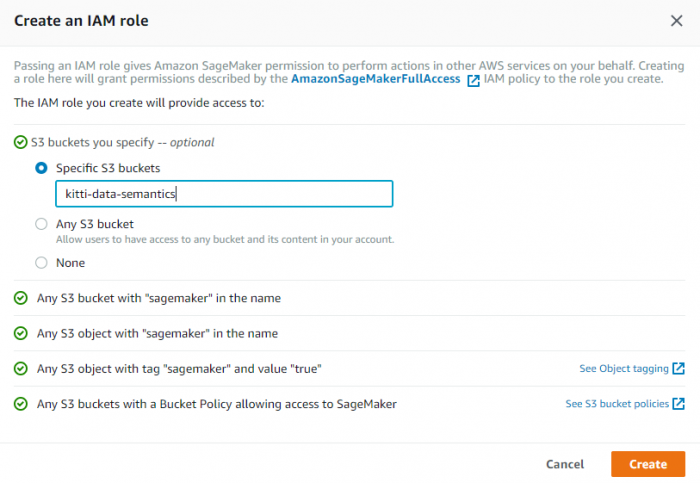The width and height of the screenshot is (700, 483).
Task: Click external icon next to S3 bucket policies
Action: 679,404
